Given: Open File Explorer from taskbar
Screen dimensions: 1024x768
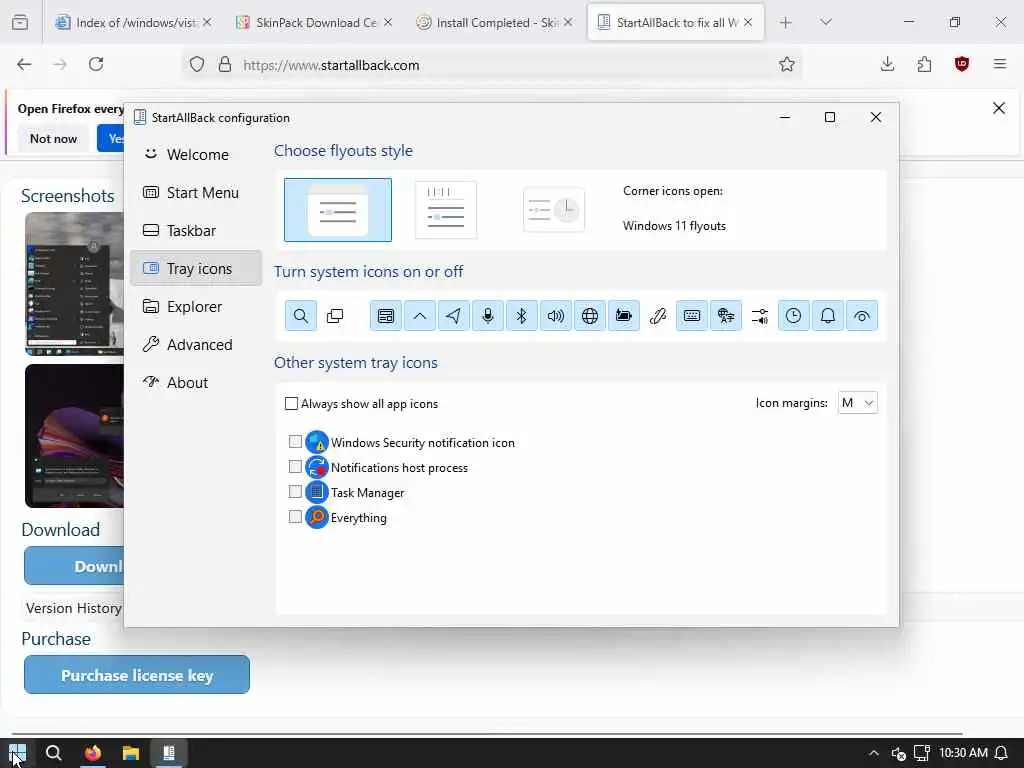Looking at the screenshot, I should tap(131, 753).
